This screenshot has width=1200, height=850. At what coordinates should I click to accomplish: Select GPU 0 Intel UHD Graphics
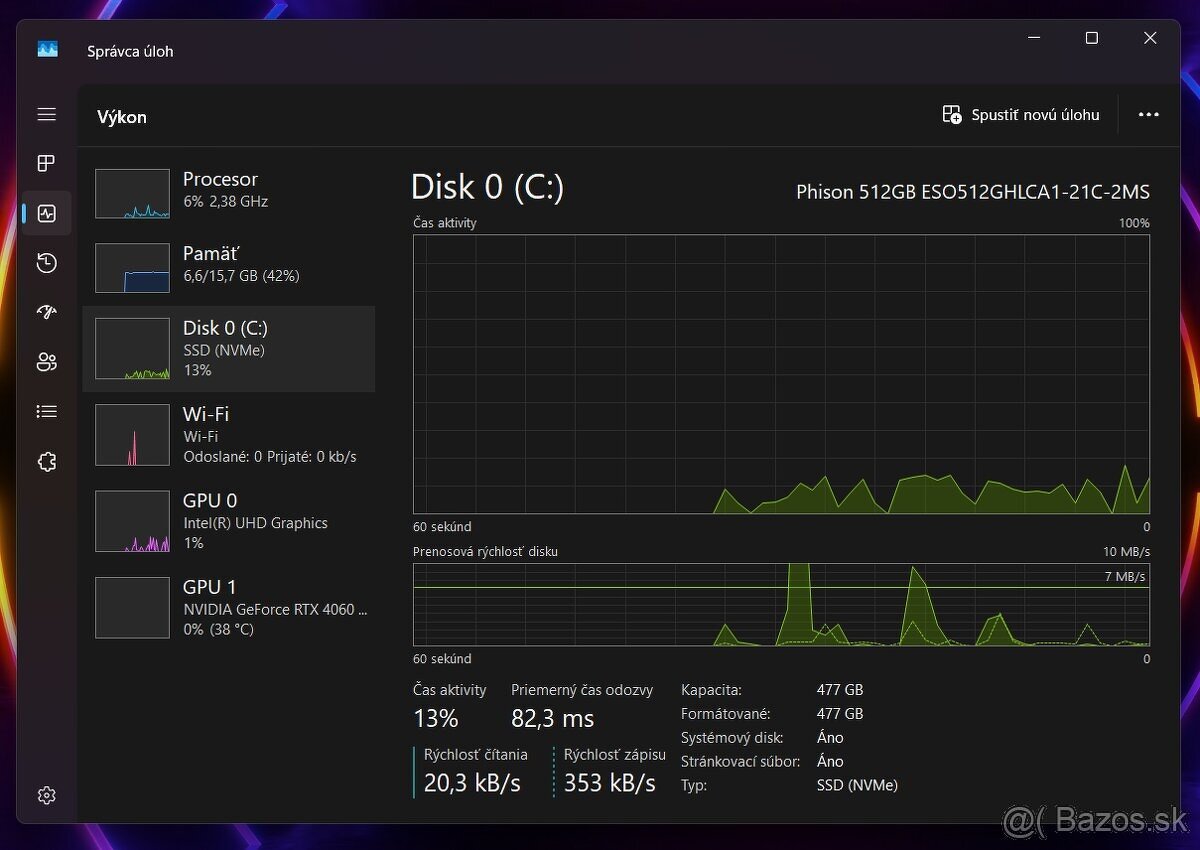[229, 521]
